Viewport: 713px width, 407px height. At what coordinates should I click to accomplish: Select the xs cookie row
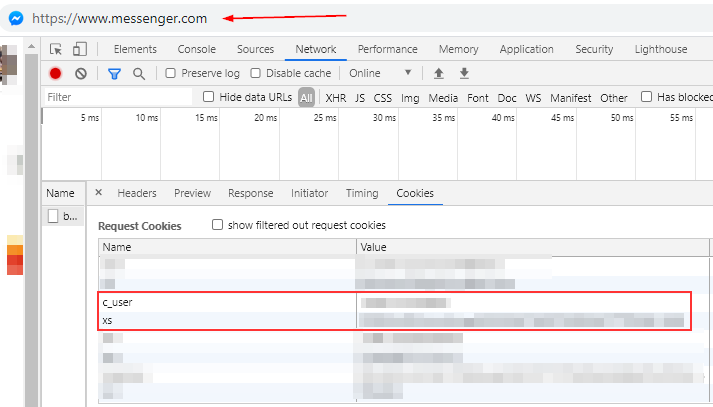point(395,320)
